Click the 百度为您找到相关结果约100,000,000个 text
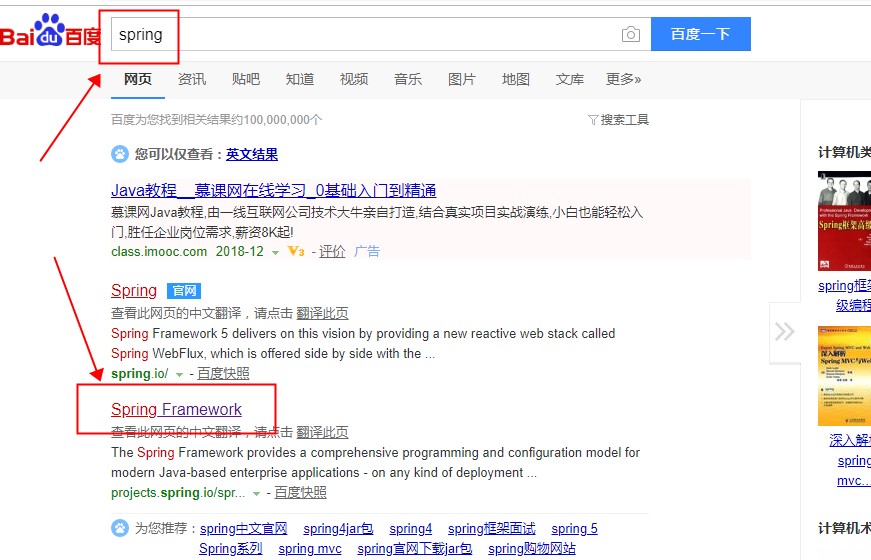Image resolution: width=871 pixels, height=560 pixels. pos(217,120)
